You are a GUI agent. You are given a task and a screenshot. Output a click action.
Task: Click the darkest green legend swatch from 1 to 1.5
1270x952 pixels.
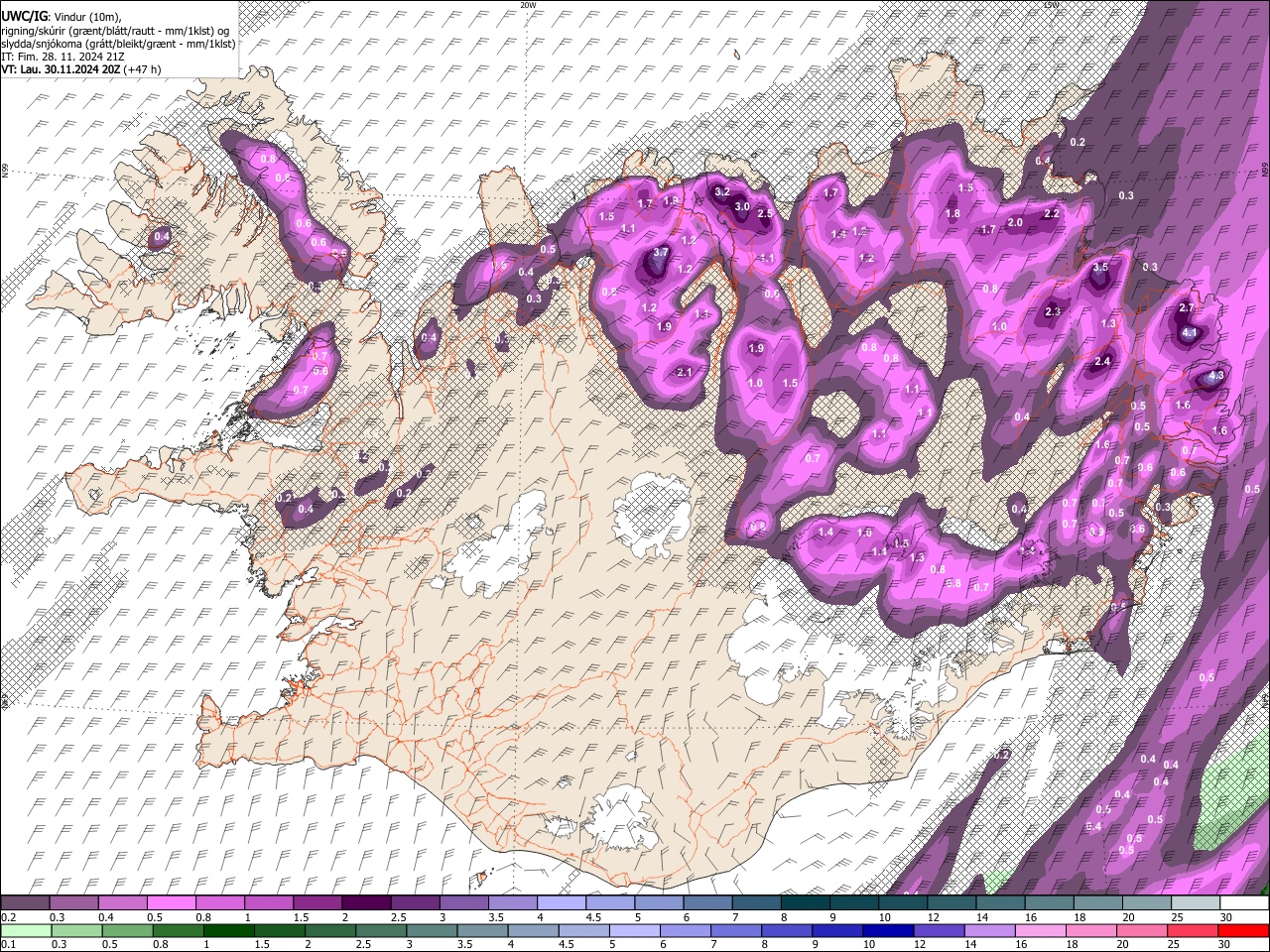(x=229, y=930)
